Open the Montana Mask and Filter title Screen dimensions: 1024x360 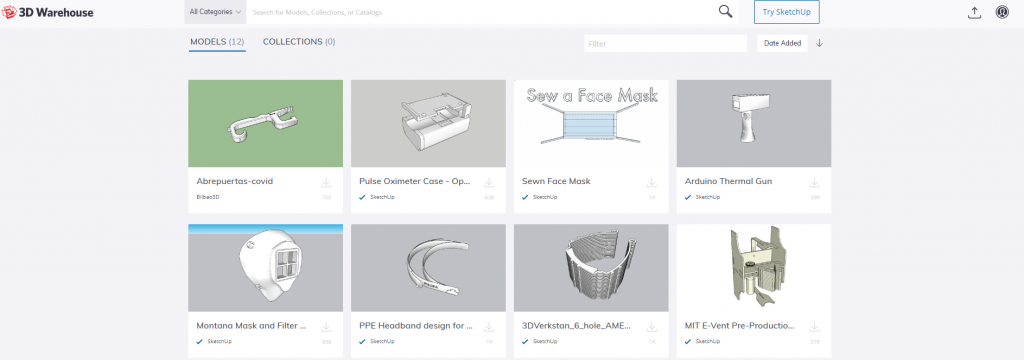(x=251, y=325)
